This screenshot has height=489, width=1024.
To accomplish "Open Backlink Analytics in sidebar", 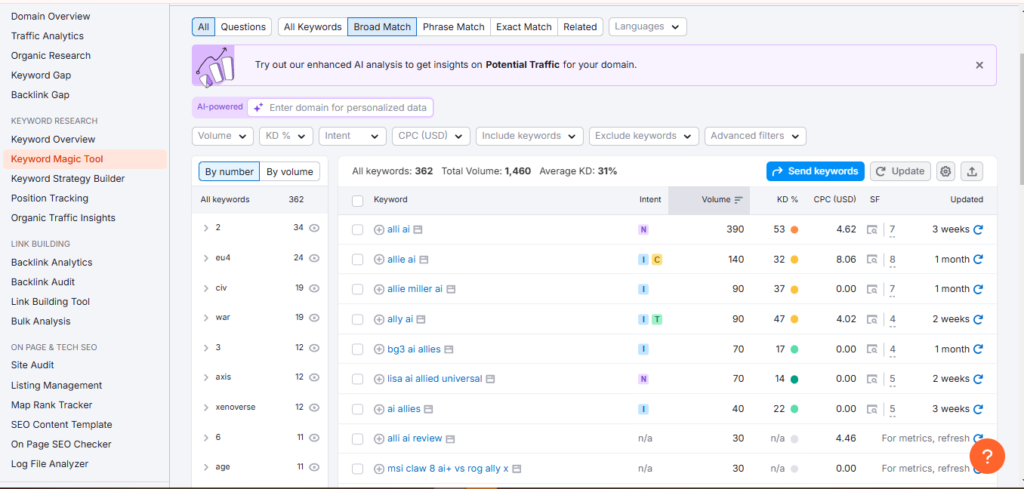I will (x=52, y=262).
